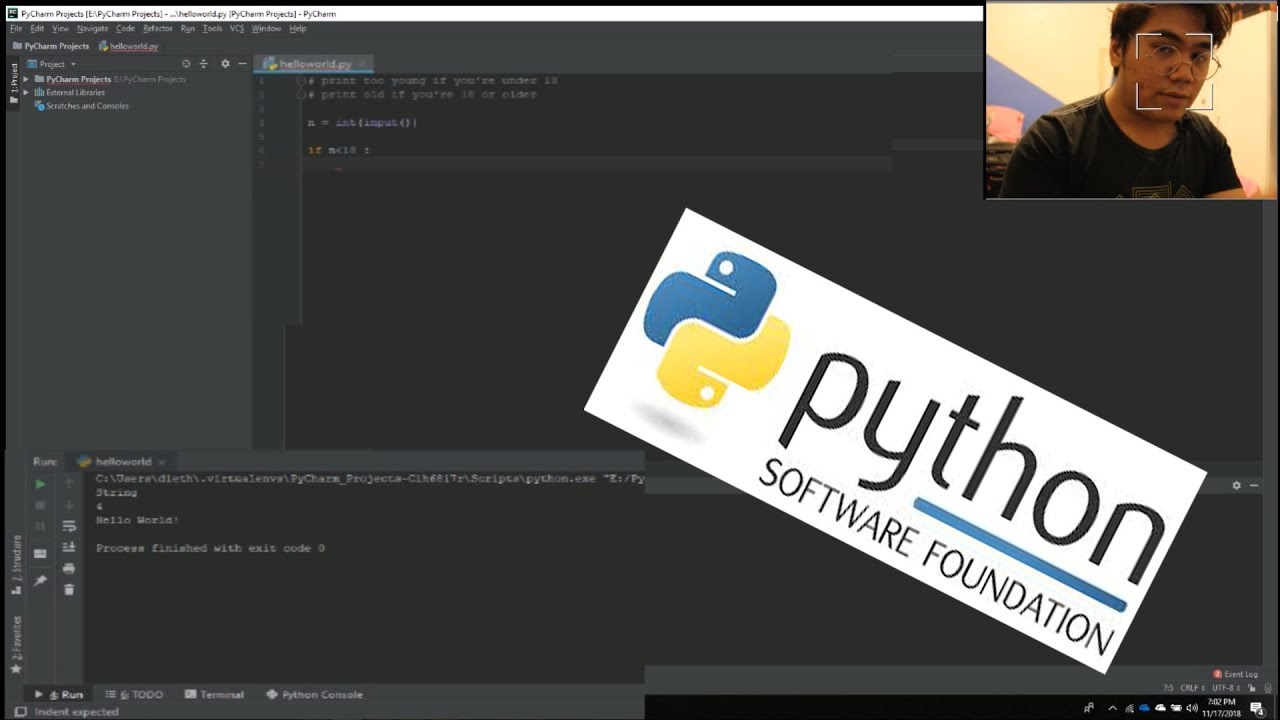Open the Code menu
Image resolution: width=1280 pixels, height=720 pixels.
coord(125,29)
